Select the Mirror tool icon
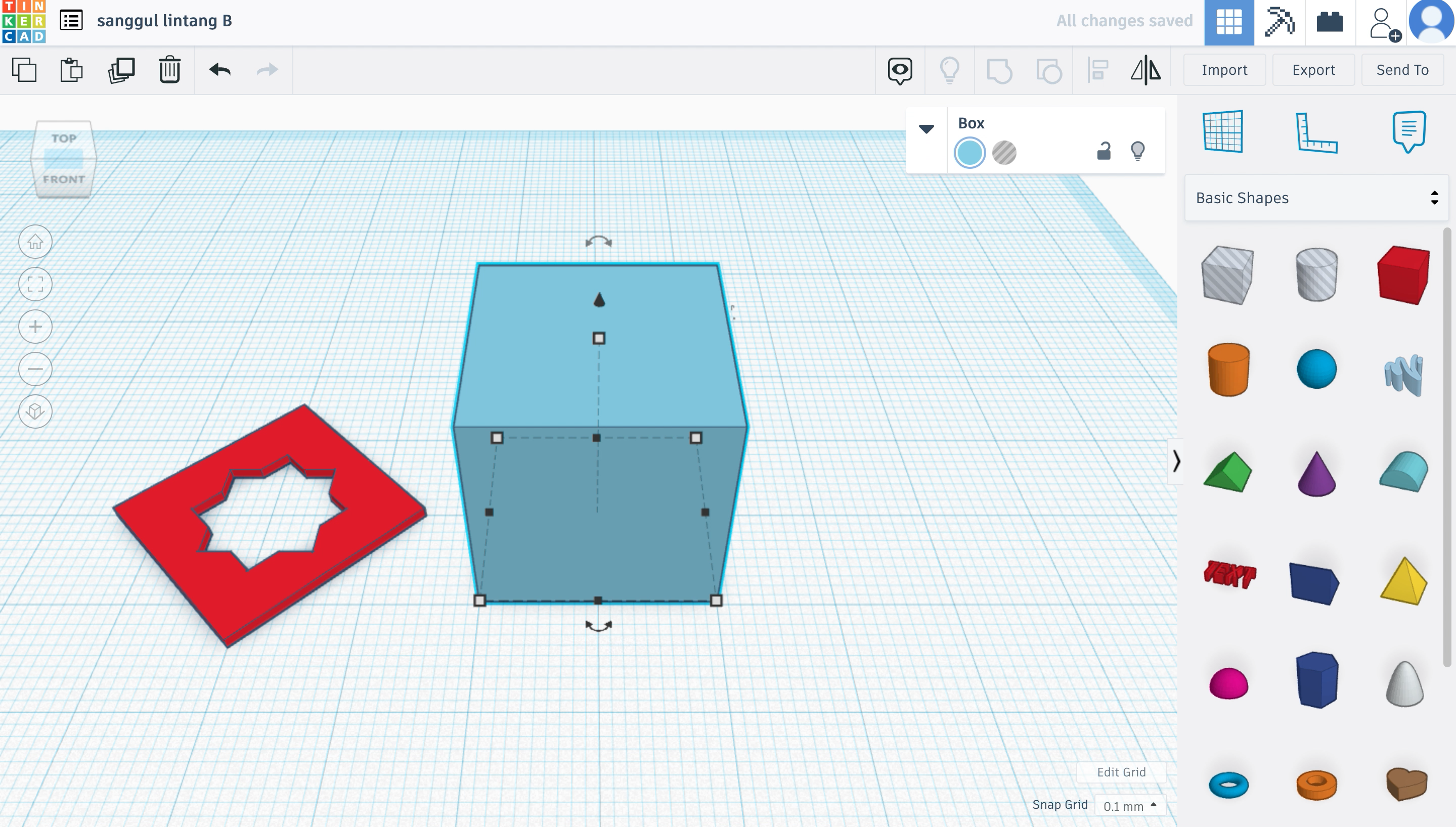The image size is (1456, 827). coord(1146,69)
